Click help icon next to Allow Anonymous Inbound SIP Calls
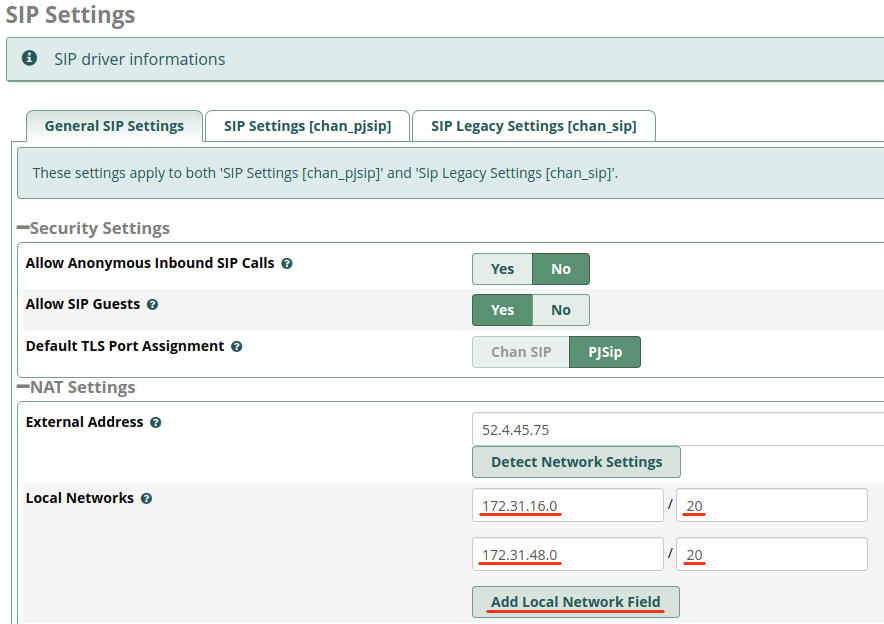The image size is (884, 624). click(287, 264)
